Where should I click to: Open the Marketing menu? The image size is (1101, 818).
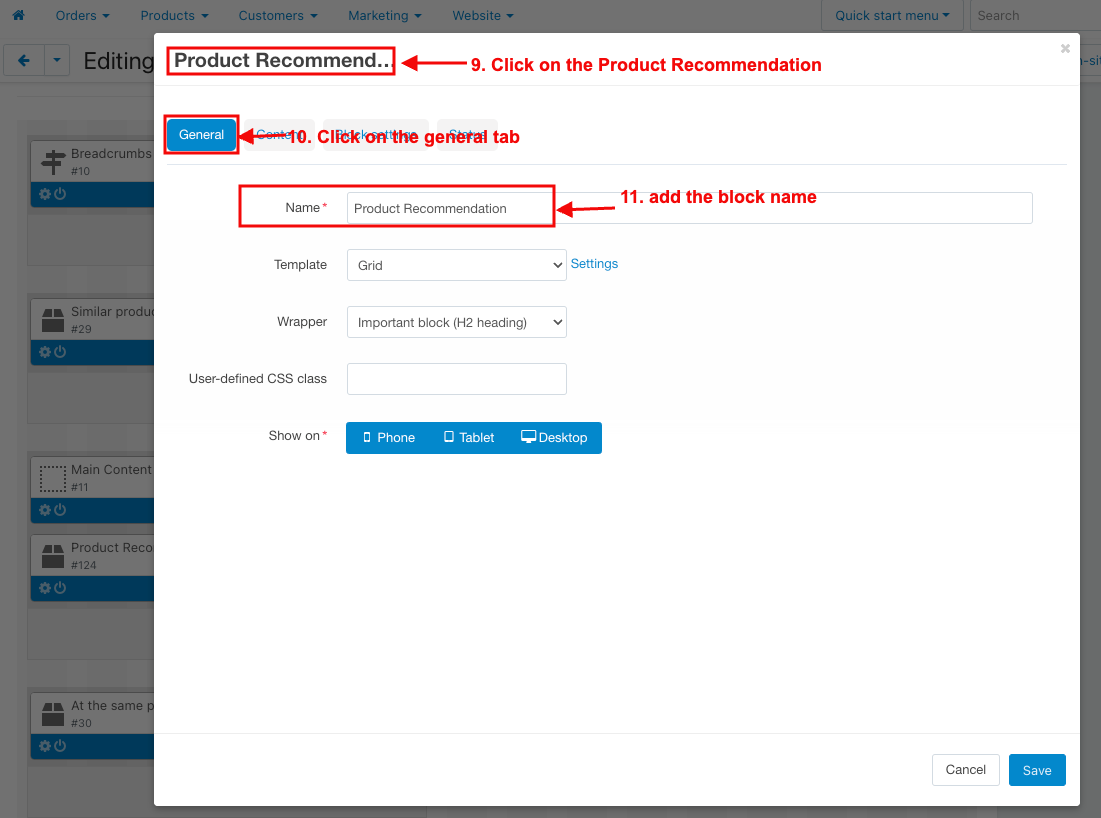coord(385,15)
